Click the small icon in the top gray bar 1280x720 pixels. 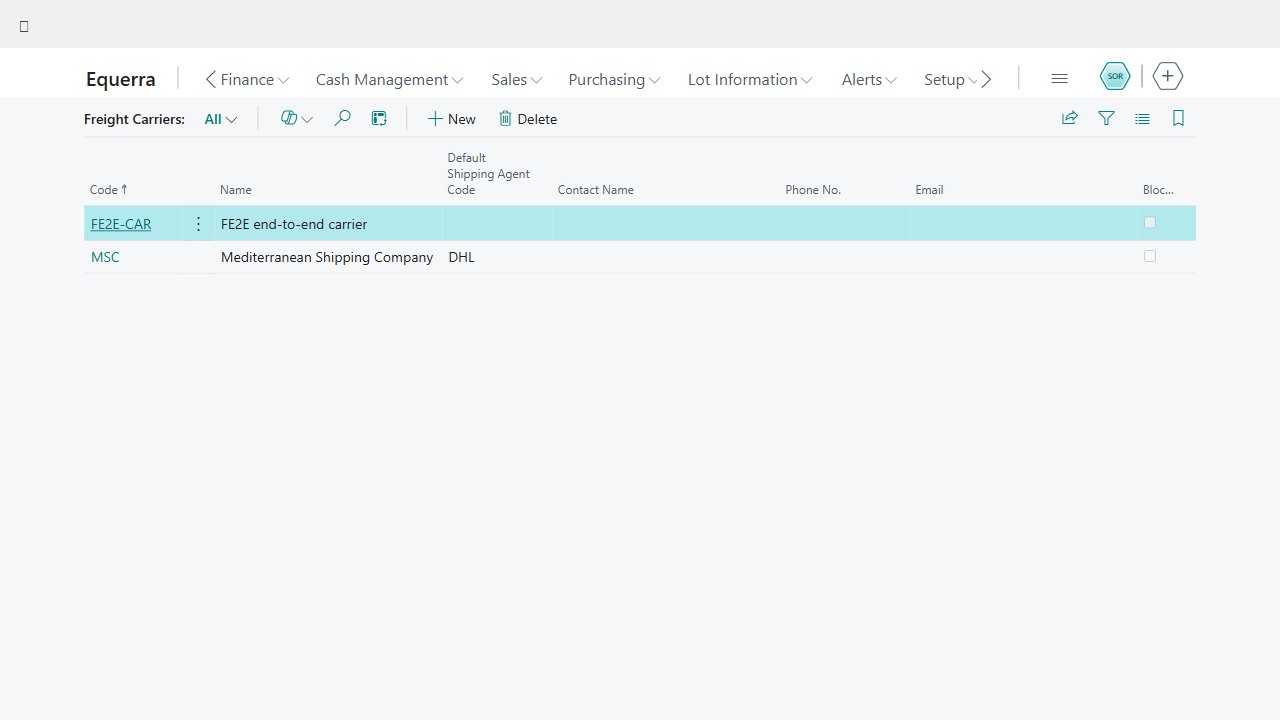tap(24, 26)
